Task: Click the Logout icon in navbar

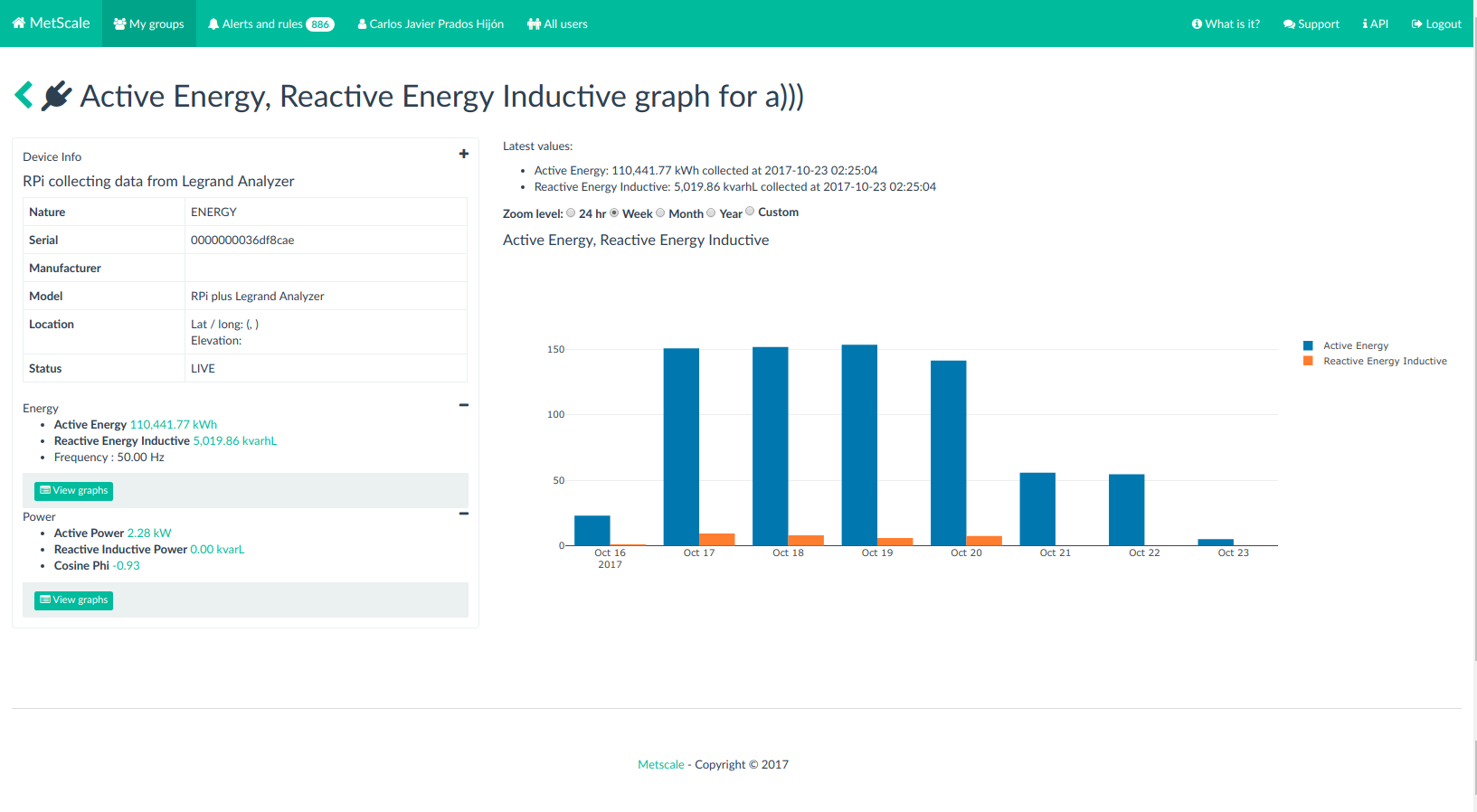Action: click(1416, 24)
